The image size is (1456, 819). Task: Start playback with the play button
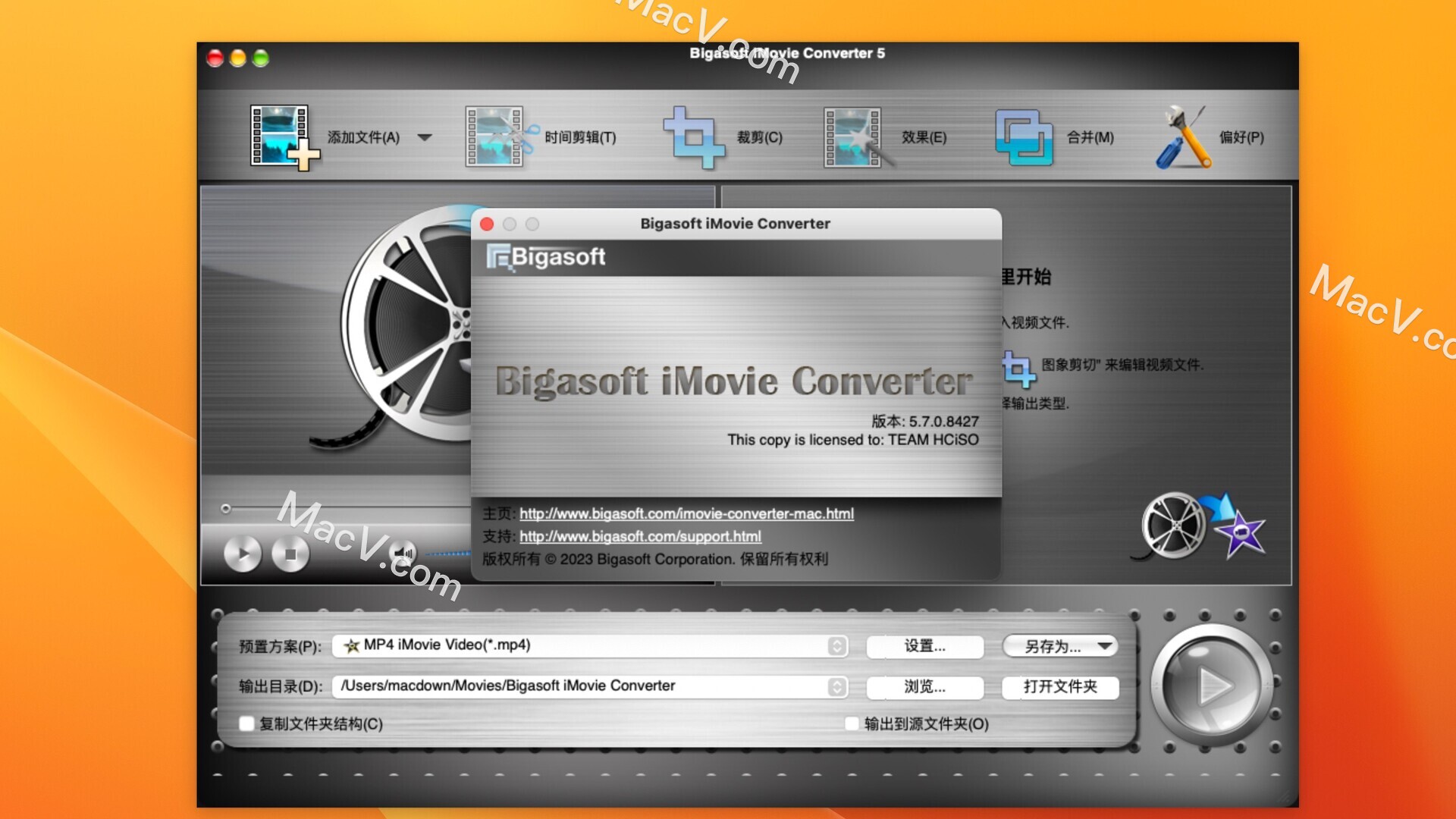pos(243,554)
